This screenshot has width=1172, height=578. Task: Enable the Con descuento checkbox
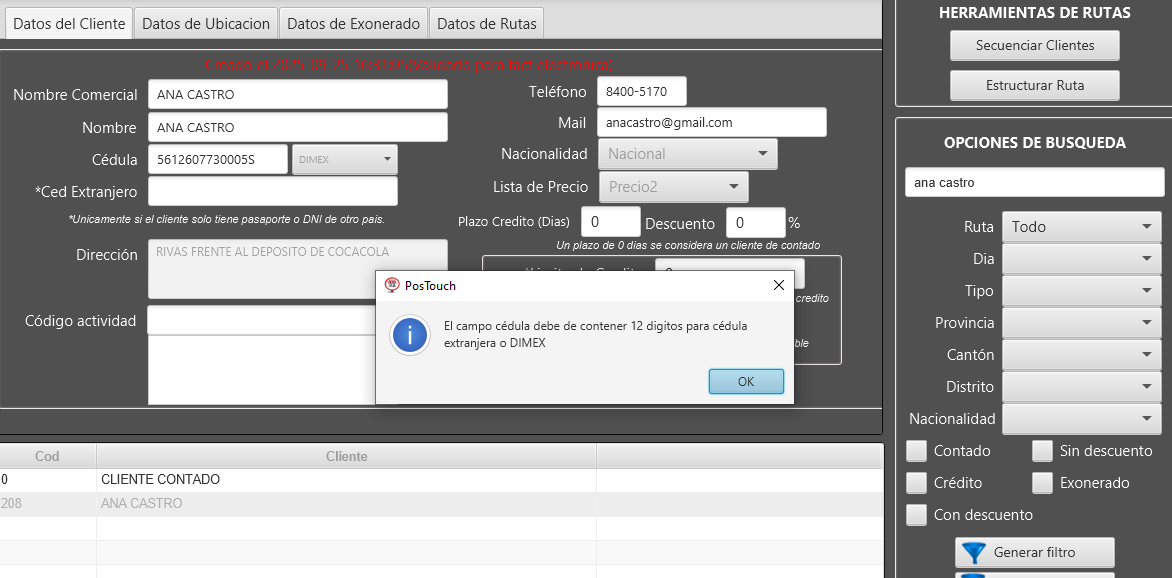[916, 515]
